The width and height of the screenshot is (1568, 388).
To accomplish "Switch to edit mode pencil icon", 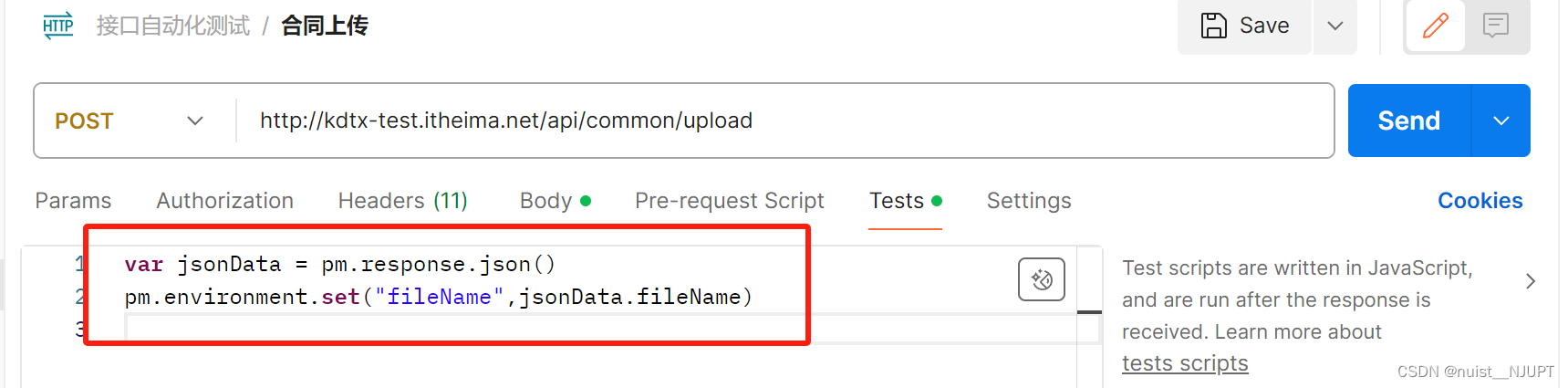I will tap(1435, 26).
